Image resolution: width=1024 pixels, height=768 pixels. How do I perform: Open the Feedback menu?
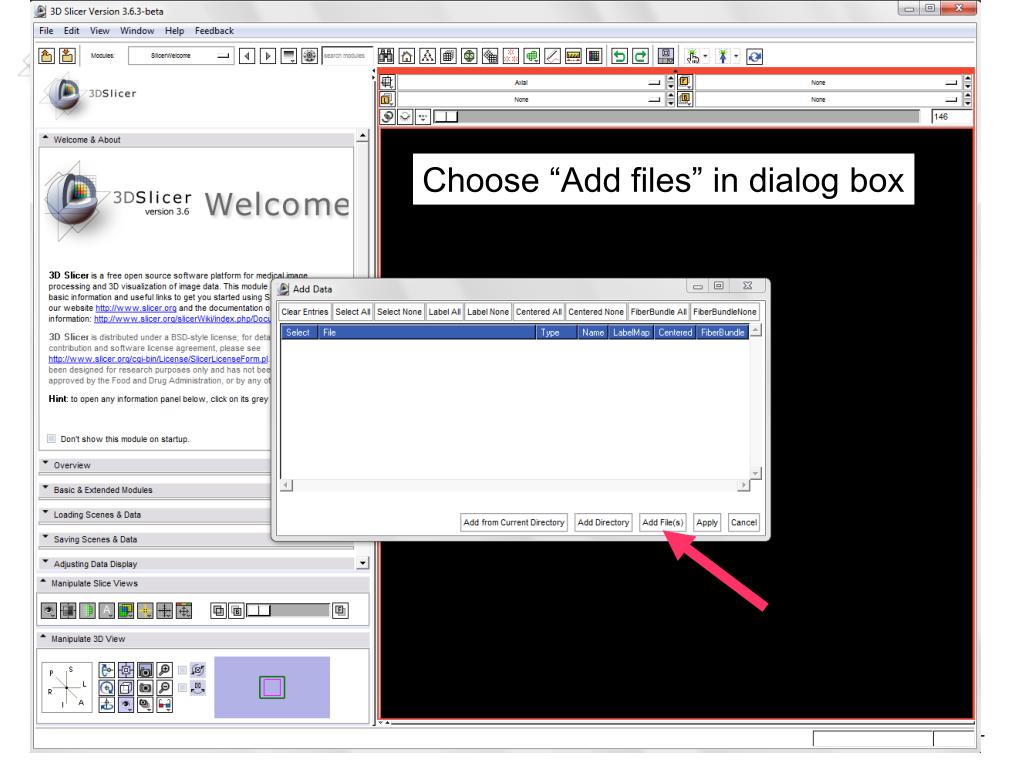tap(214, 31)
